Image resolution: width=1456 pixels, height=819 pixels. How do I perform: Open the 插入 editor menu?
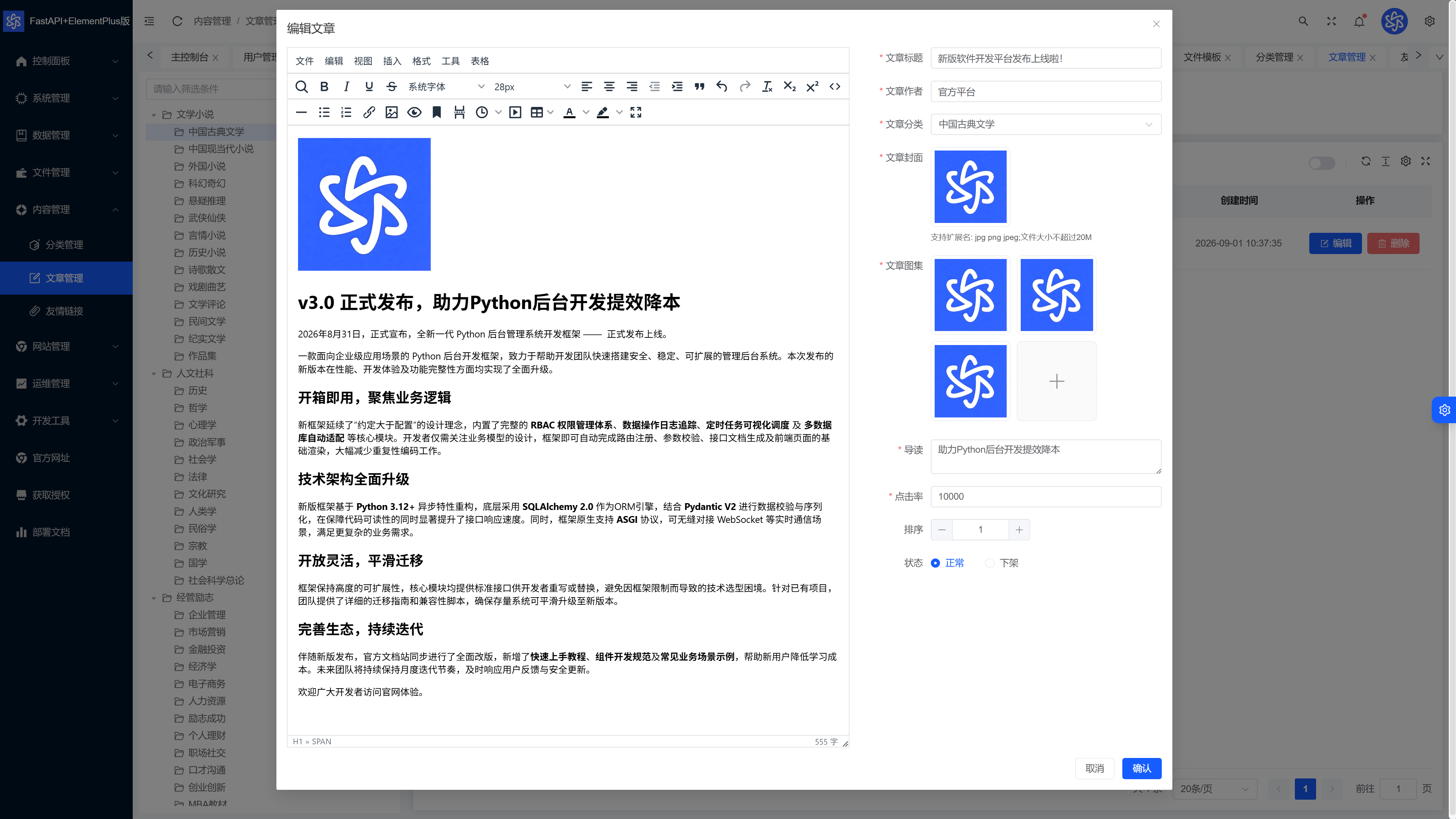coord(392,61)
